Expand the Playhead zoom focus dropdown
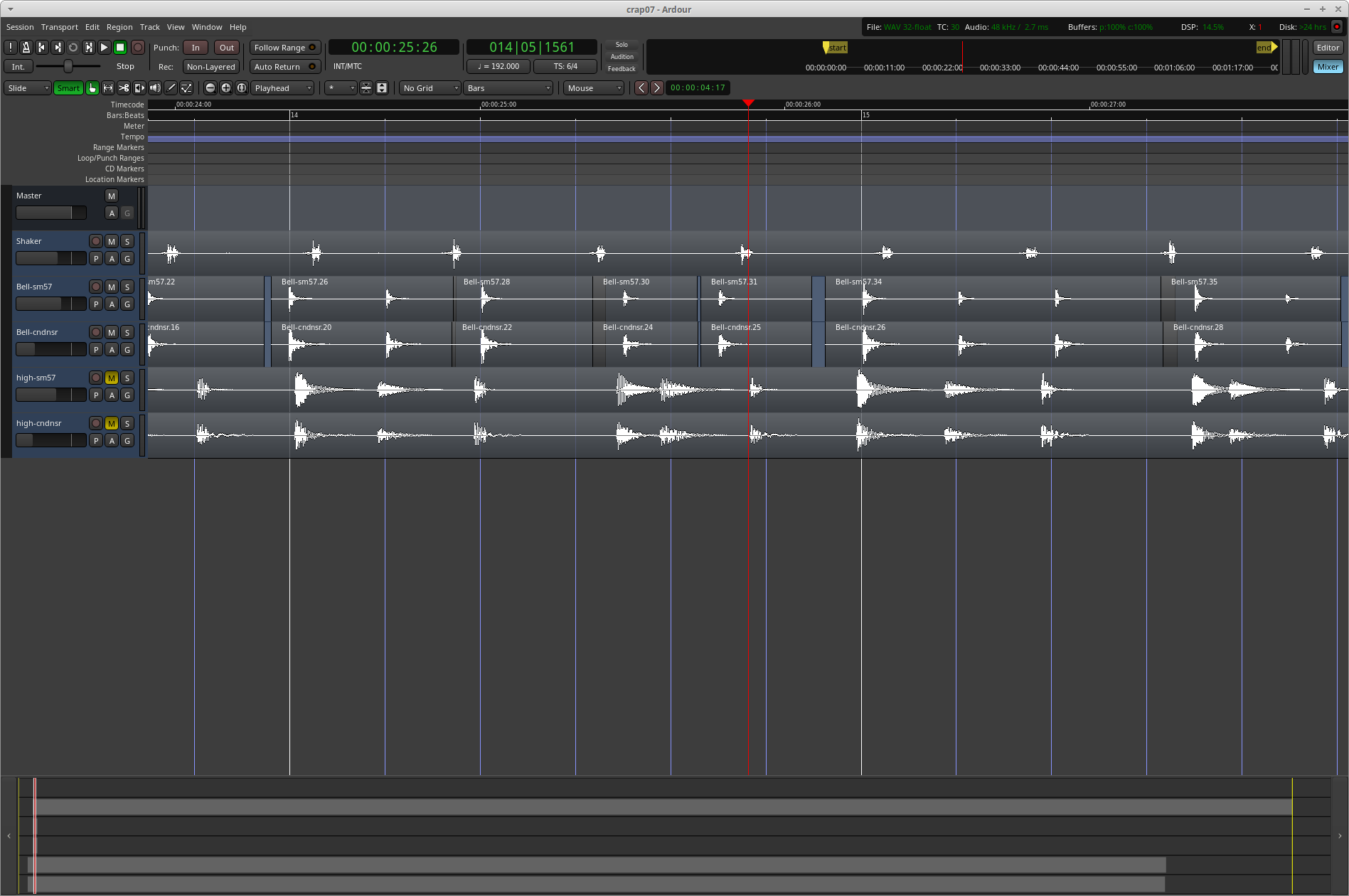 coord(283,88)
